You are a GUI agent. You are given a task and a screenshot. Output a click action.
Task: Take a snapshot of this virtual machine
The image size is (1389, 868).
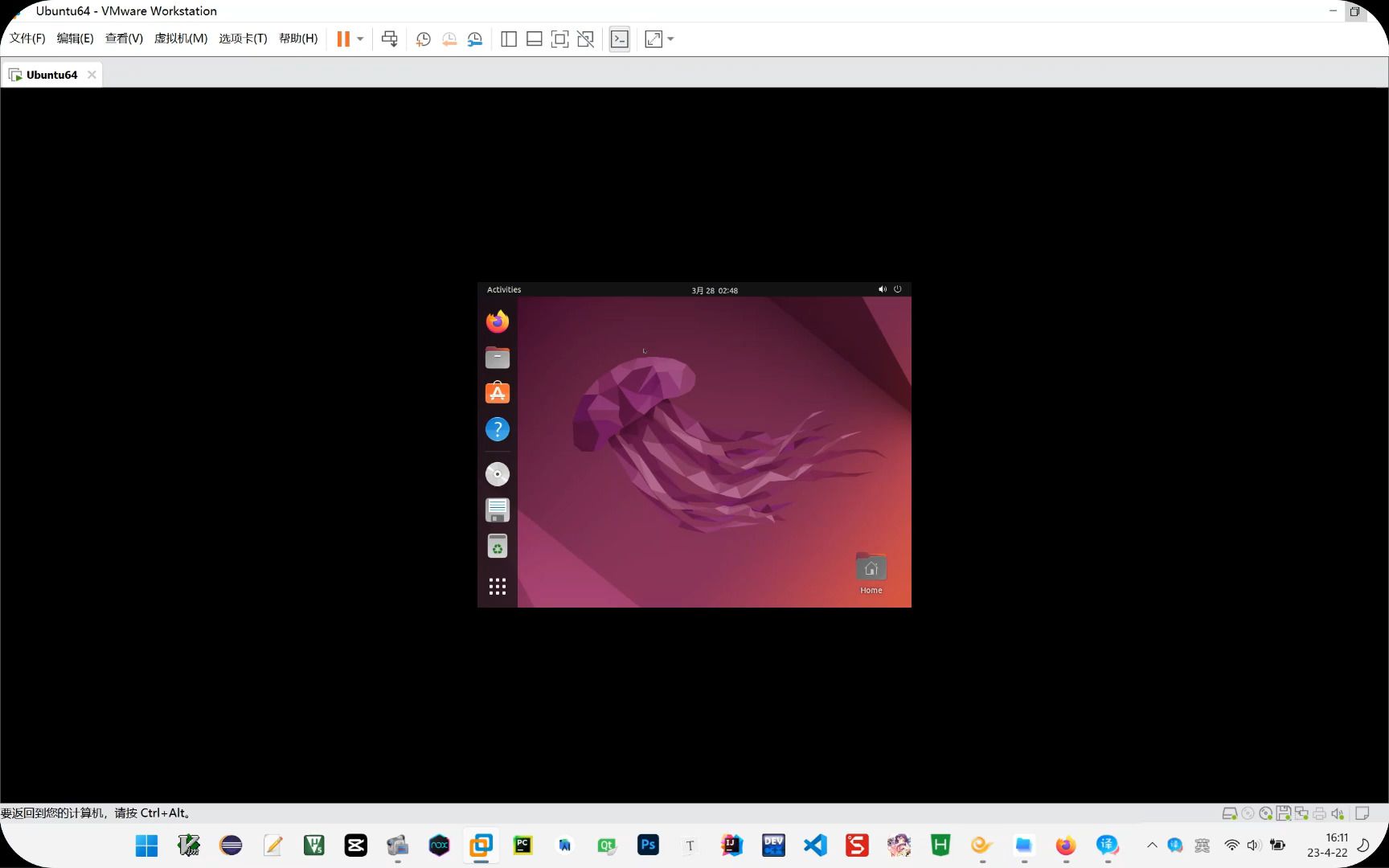423,39
